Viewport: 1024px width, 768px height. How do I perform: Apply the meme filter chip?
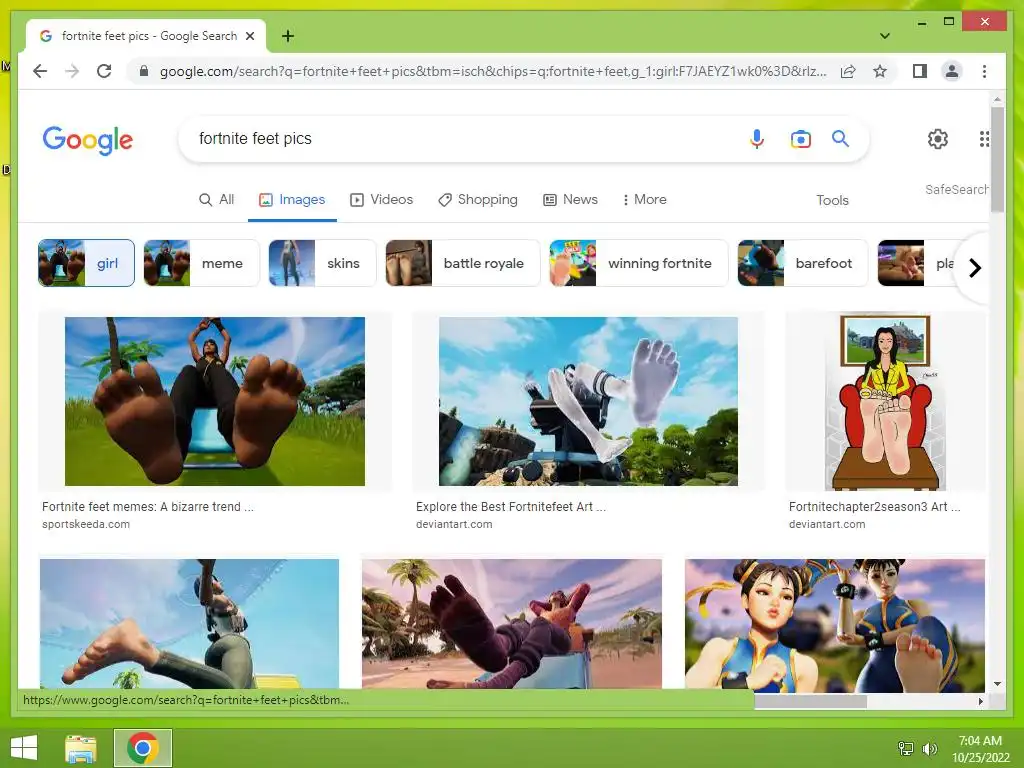(x=201, y=263)
